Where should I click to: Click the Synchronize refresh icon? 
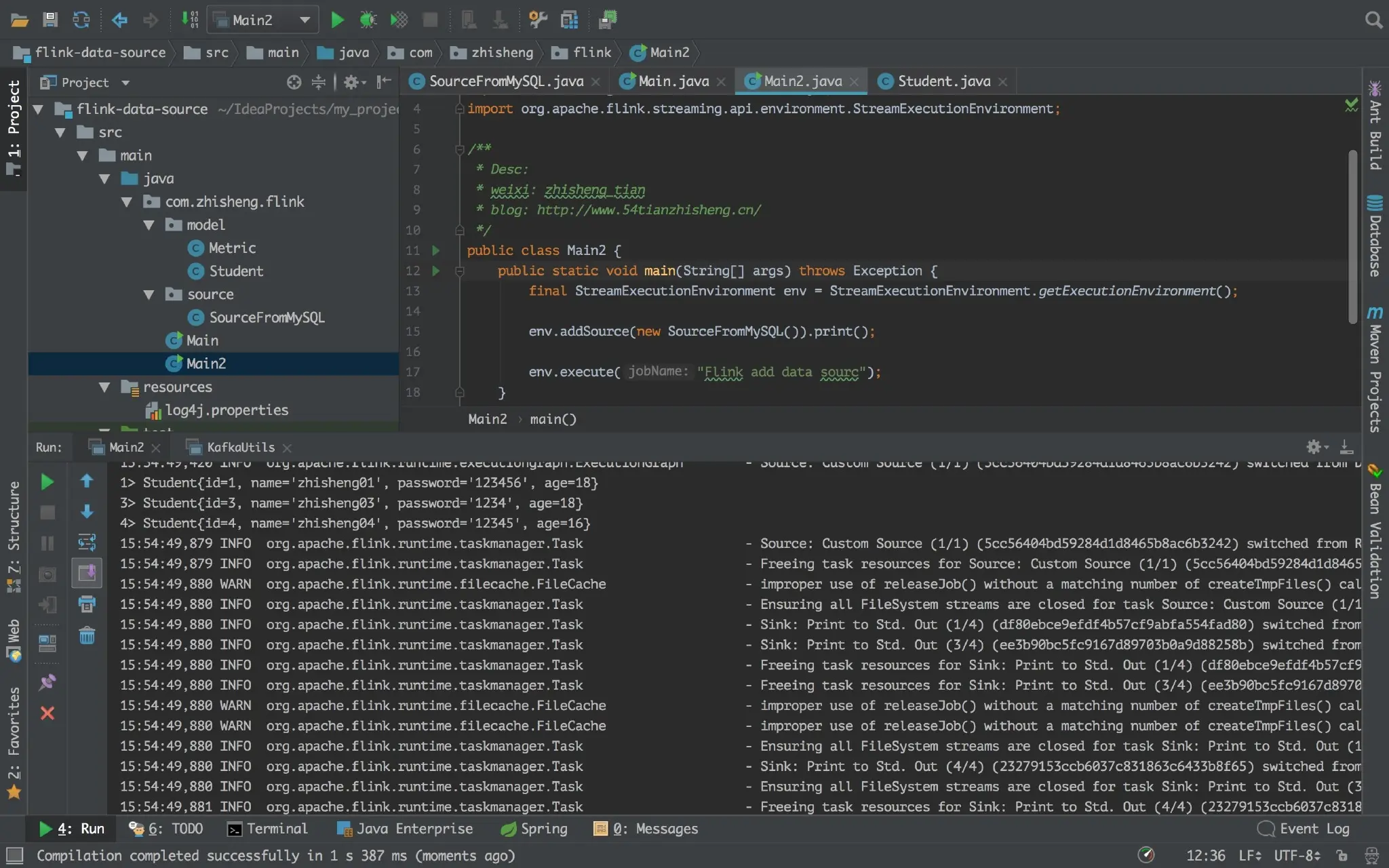[x=81, y=20]
